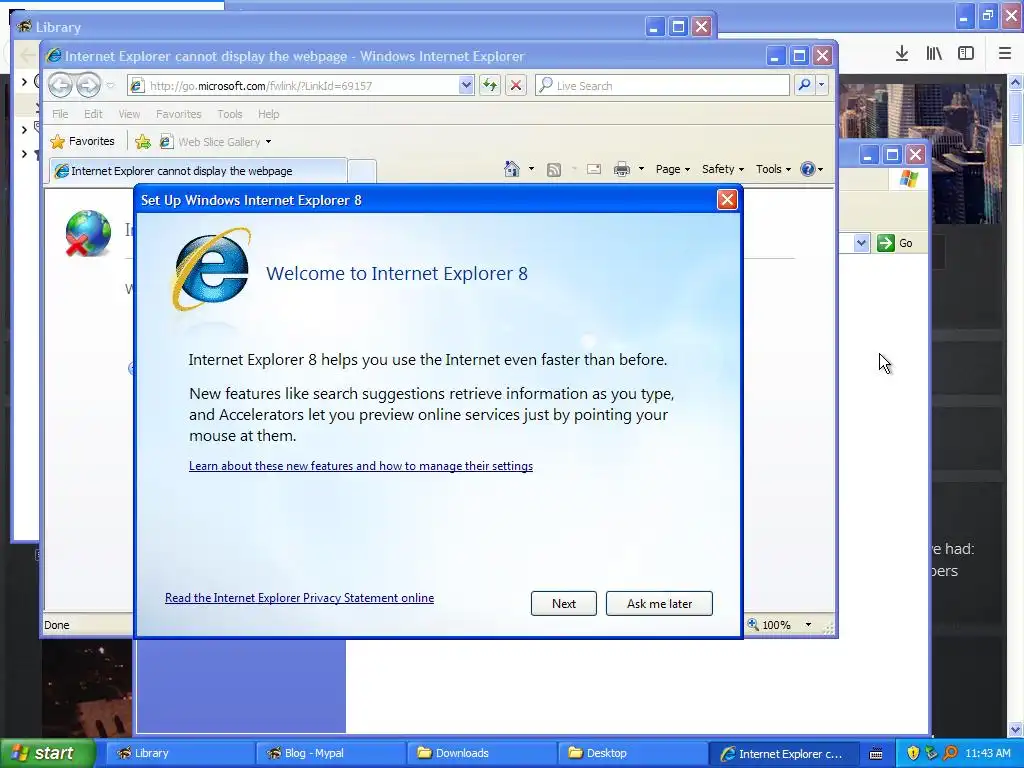Open the Learn about these new features link

point(360,466)
